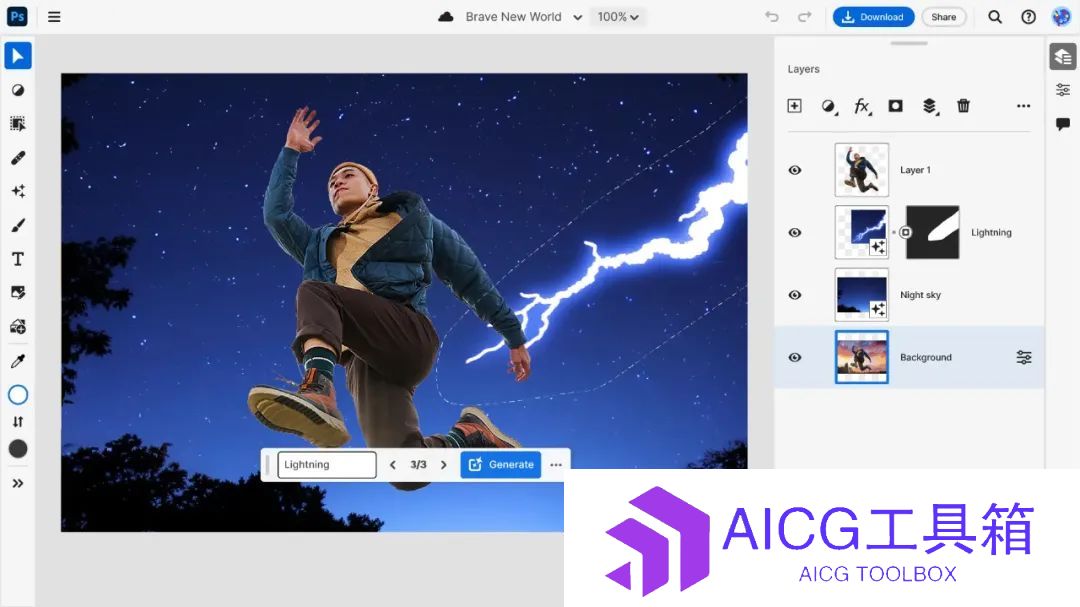This screenshot has height=607, width=1080.
Task: Open search with magnifier icon
Action: pyautogui.click(x=995, y=17)
